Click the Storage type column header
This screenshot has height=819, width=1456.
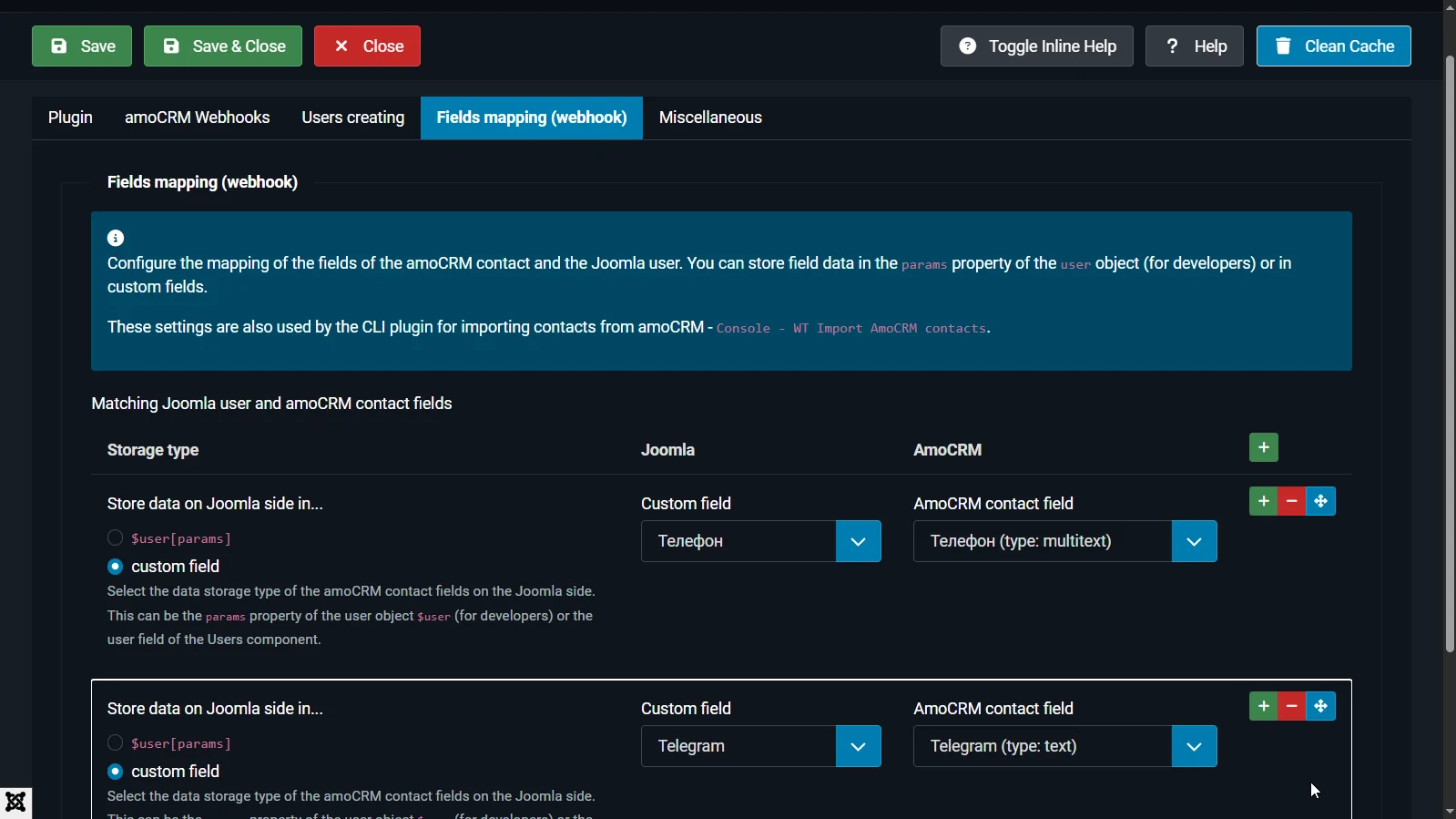(x=153, y=450)
